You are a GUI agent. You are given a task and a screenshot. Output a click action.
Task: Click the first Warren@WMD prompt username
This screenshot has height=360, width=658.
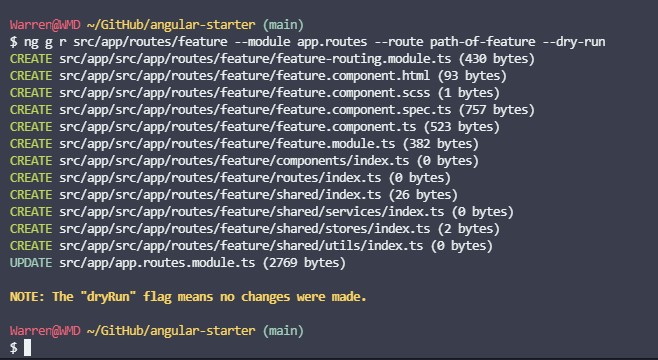(x=45, y=25)
